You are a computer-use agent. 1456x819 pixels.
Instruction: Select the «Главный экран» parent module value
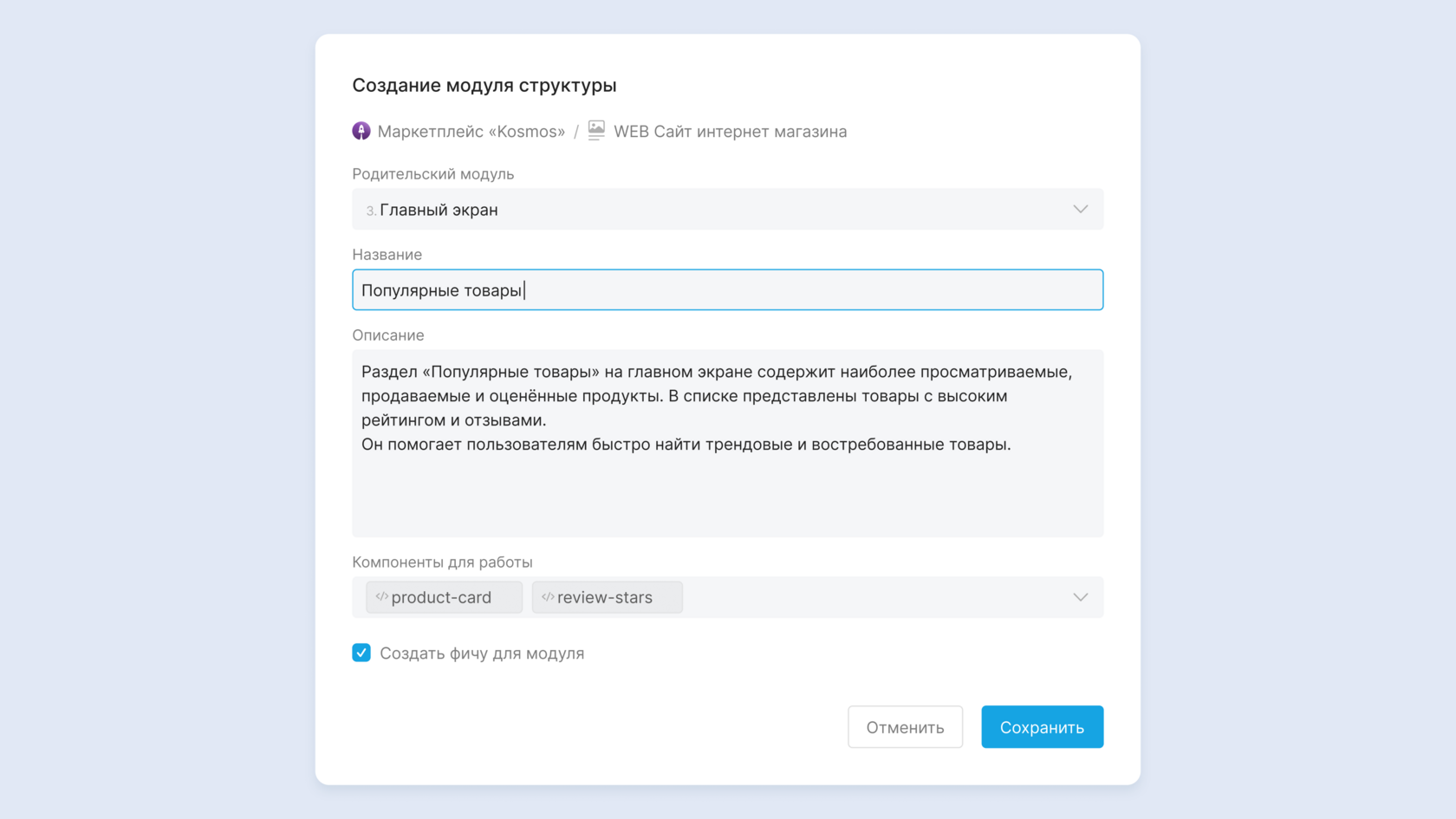click(439, 210)
